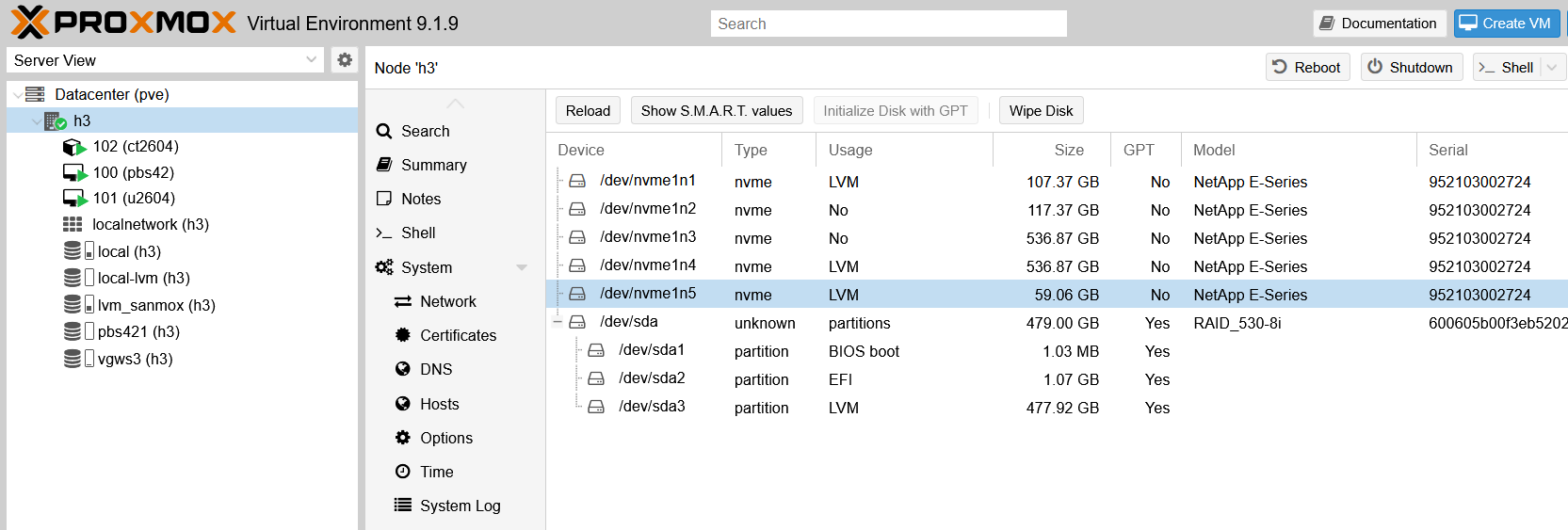Click the book icon of Summary menu
The width and height of the screenshot is (1568, 530).
click(384, 165)
